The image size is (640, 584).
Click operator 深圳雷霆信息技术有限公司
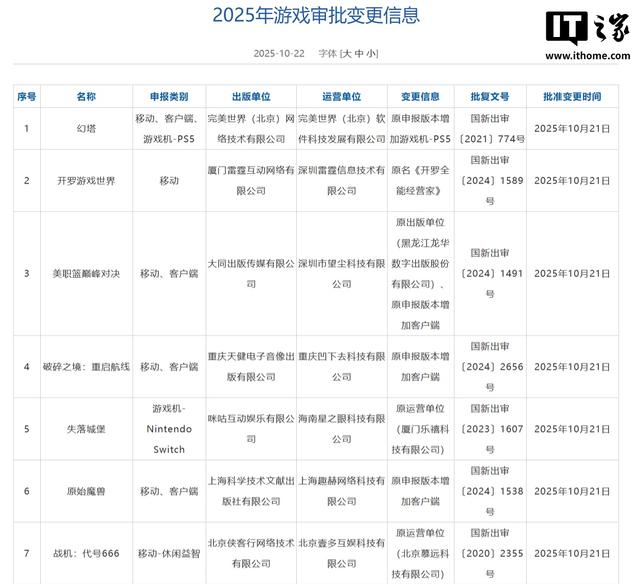point(342,181)
